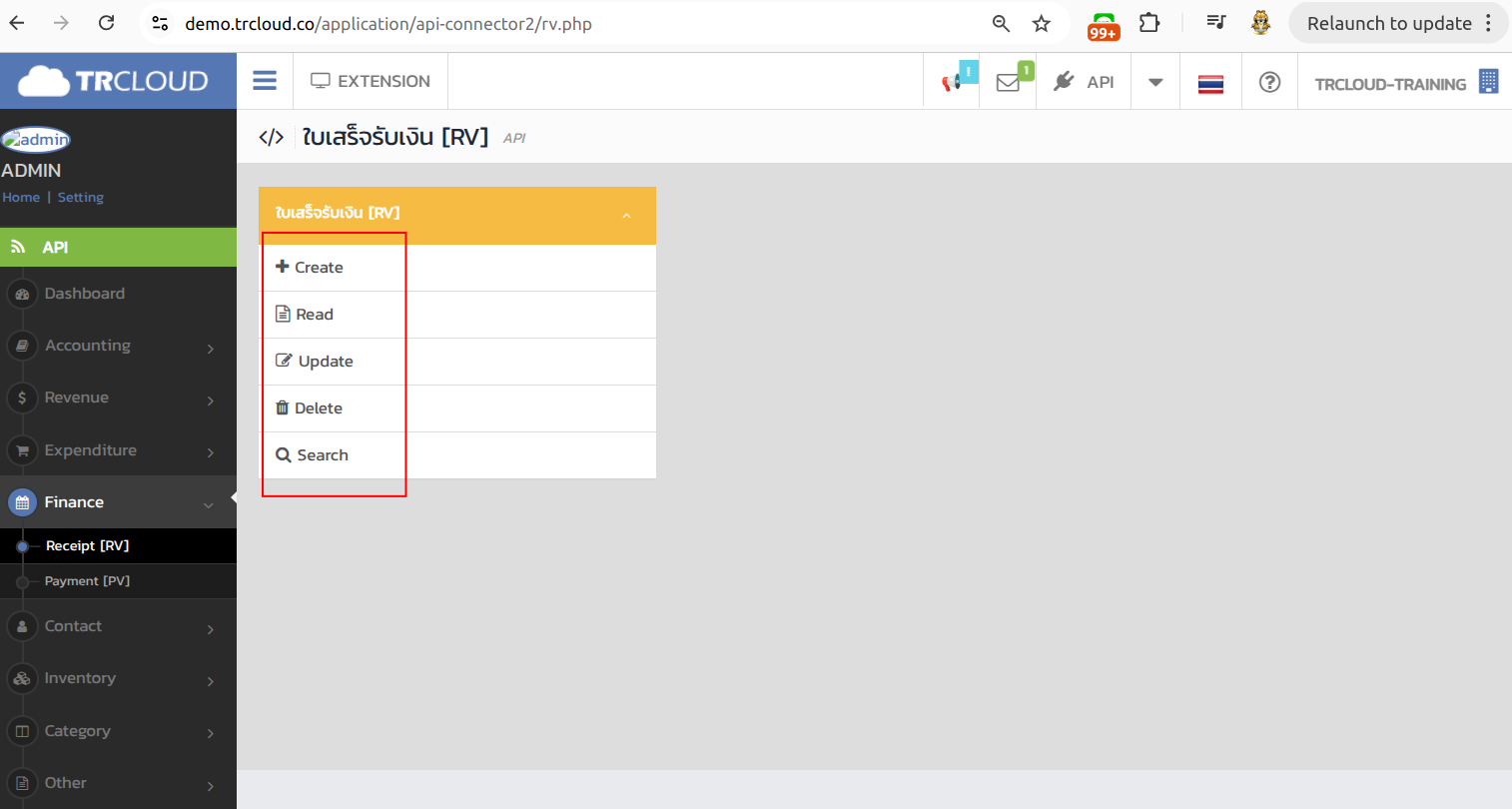Click the ใบเสร็จรับเงิน [RV] page title
Image resolution: width=1512 pixels, height=809 pixels.
point(395,137)
